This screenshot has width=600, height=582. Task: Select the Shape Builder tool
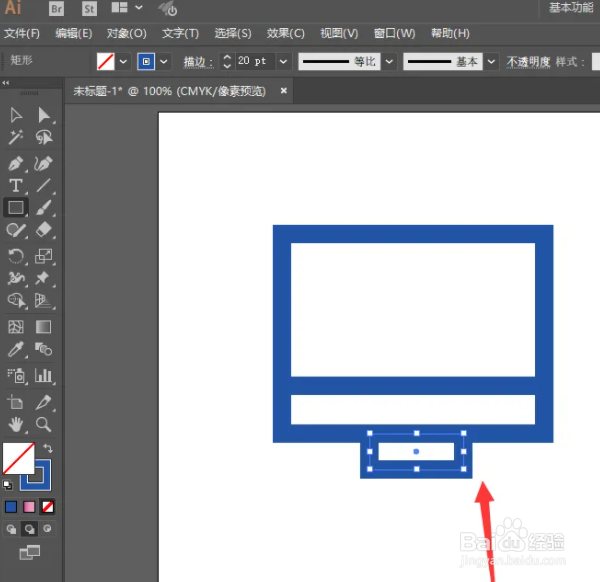(16, 301)
